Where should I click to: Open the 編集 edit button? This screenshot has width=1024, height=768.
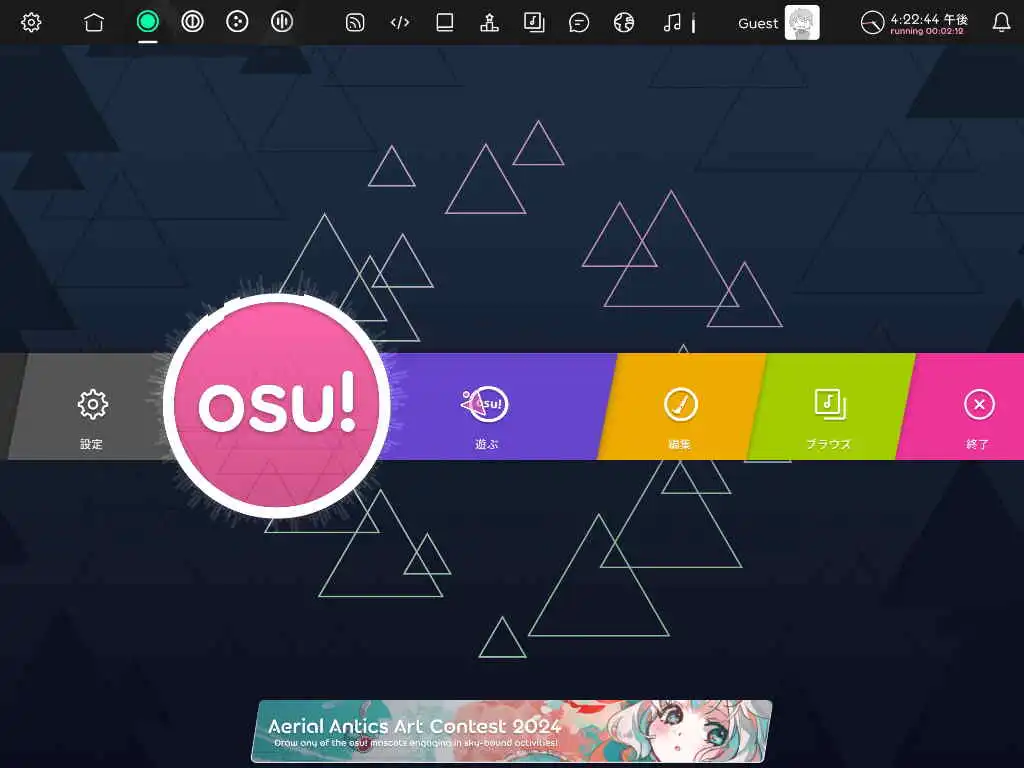[681, 406]
